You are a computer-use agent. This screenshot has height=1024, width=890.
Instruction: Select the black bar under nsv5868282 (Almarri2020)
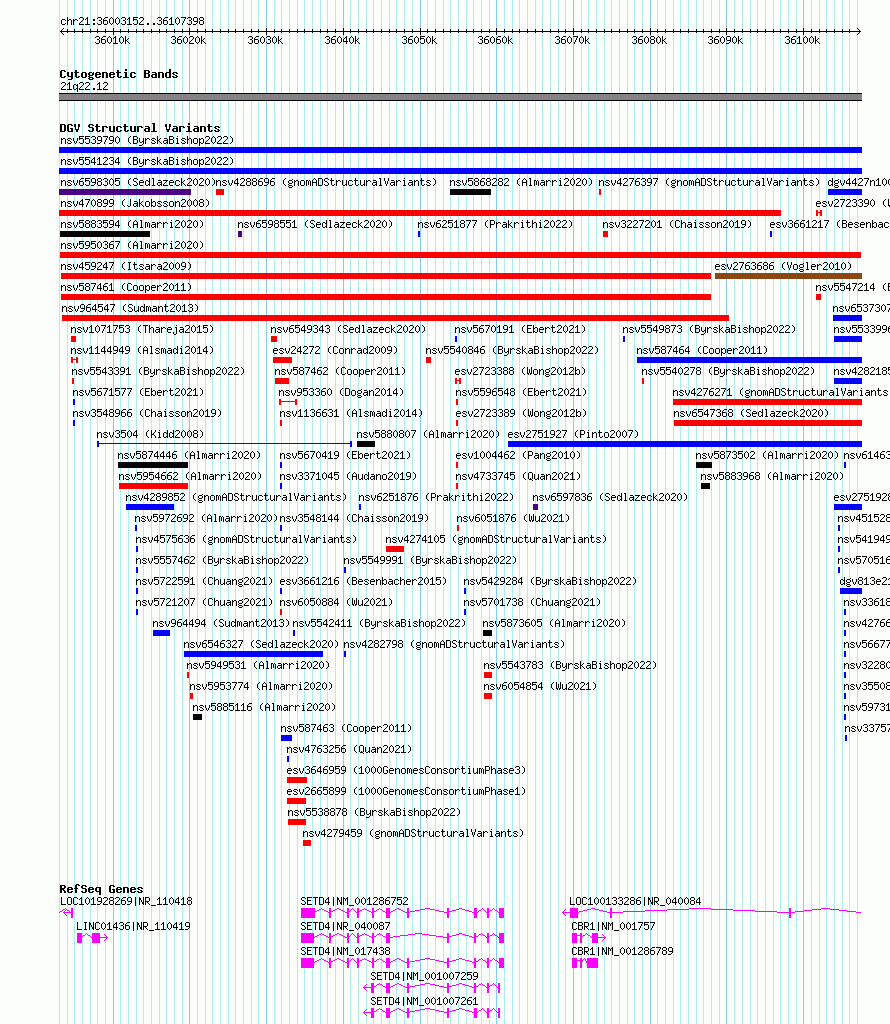pyautogui.click(x=470, y=192)
